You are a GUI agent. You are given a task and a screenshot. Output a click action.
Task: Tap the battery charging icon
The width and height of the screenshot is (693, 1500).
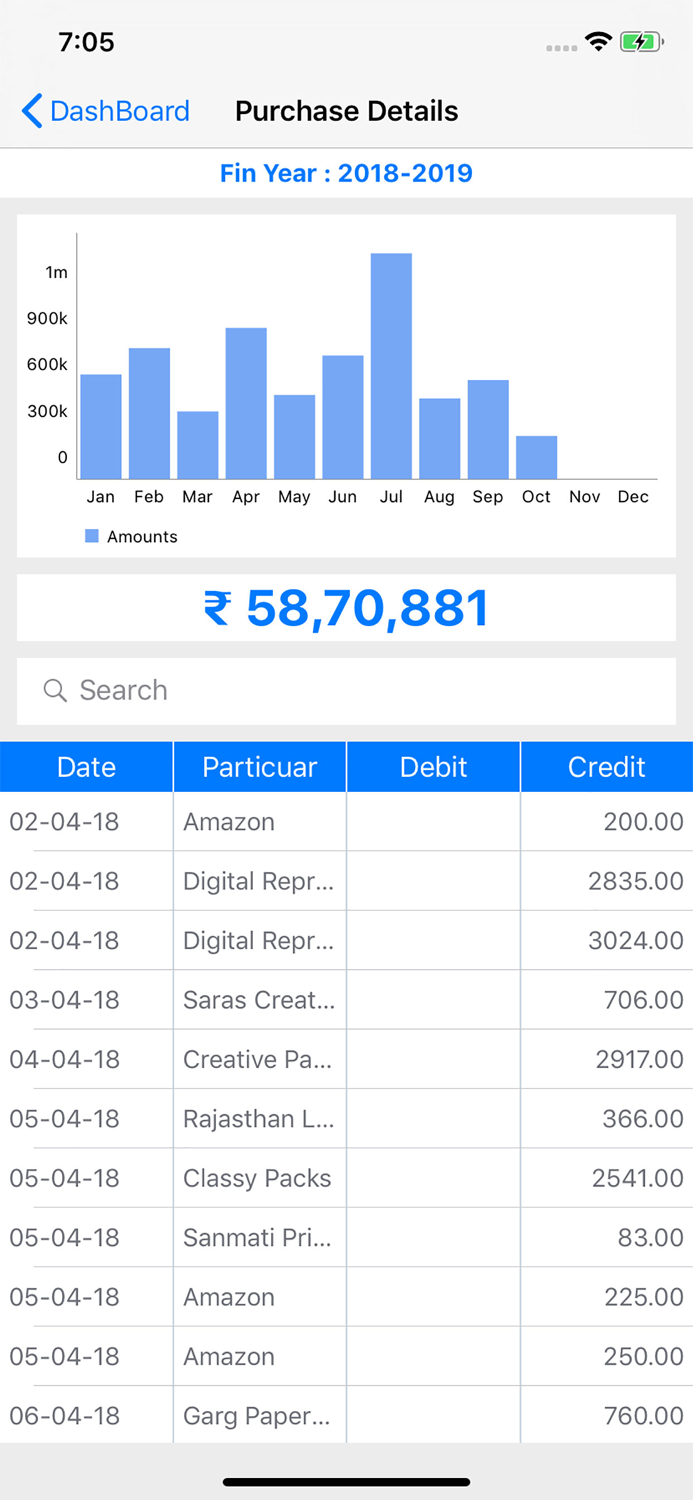point(641,42)
